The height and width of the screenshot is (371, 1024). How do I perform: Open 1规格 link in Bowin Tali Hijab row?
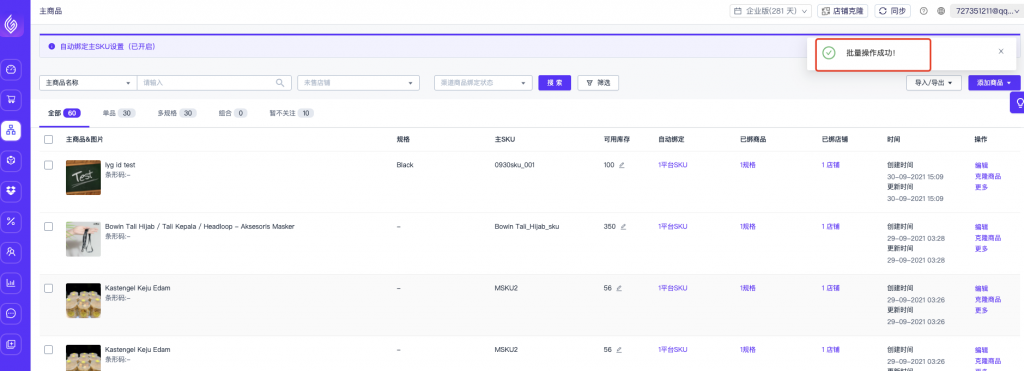[748, 227]
